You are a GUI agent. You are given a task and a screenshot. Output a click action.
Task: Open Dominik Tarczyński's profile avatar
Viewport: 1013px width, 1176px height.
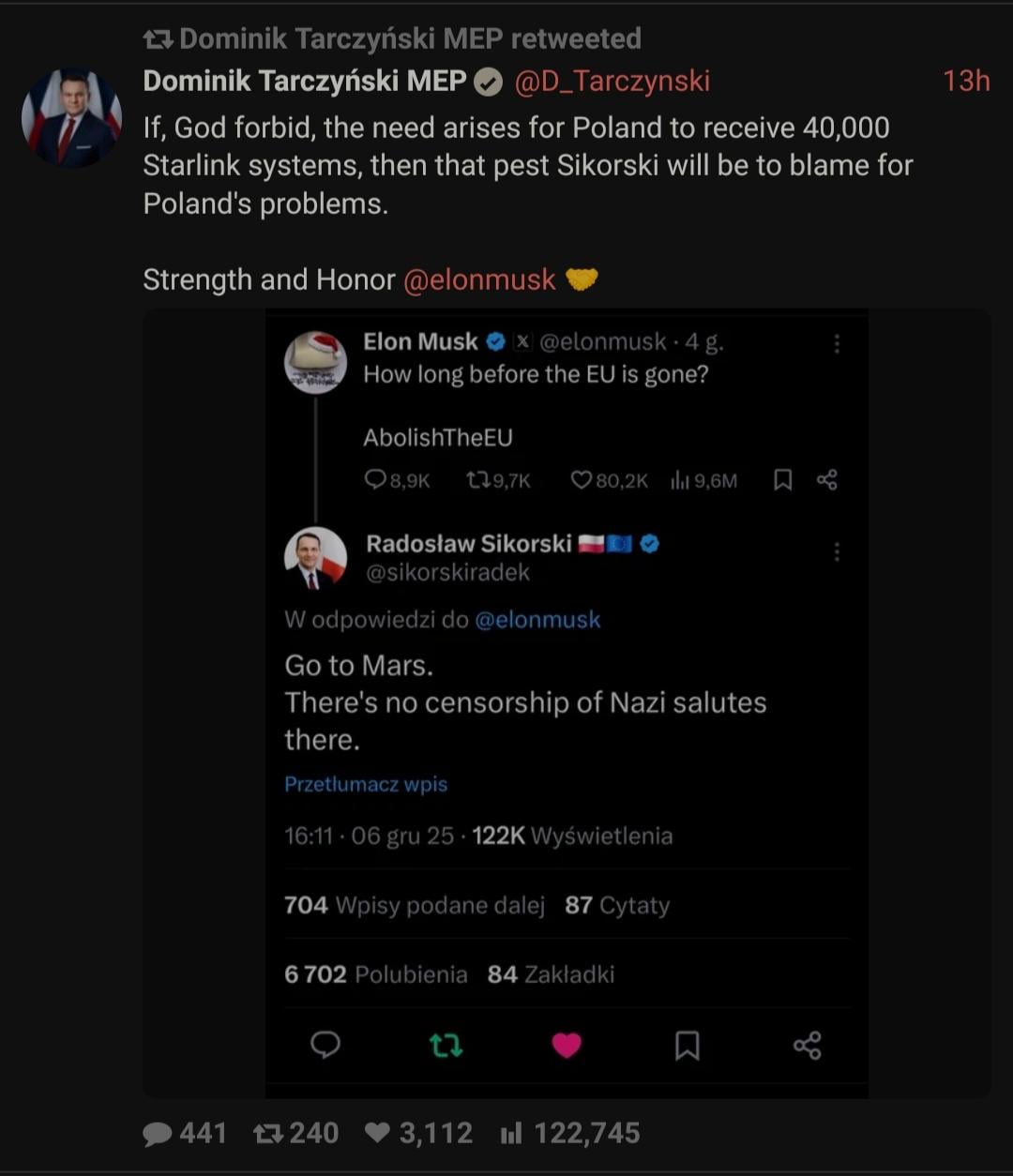click(71, 118)
